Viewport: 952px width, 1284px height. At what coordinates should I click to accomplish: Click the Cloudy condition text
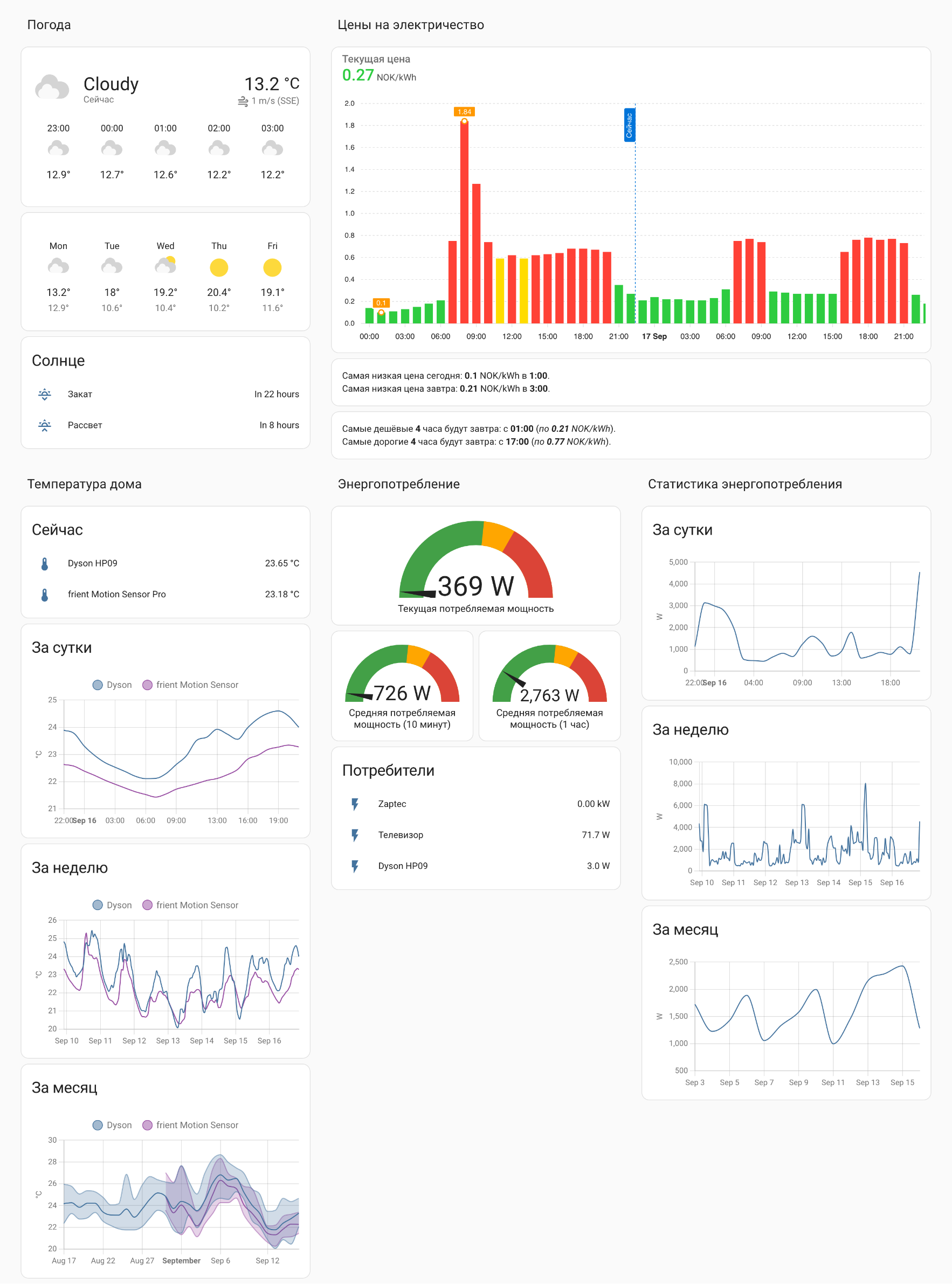click(x=111, y=84)
